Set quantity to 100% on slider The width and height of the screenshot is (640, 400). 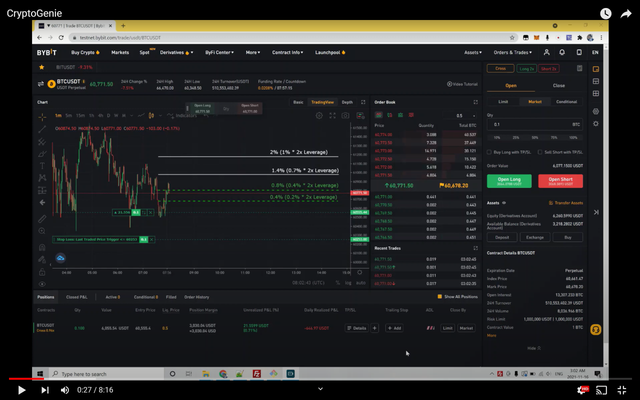pyautogui.click(x=573, y=138)
